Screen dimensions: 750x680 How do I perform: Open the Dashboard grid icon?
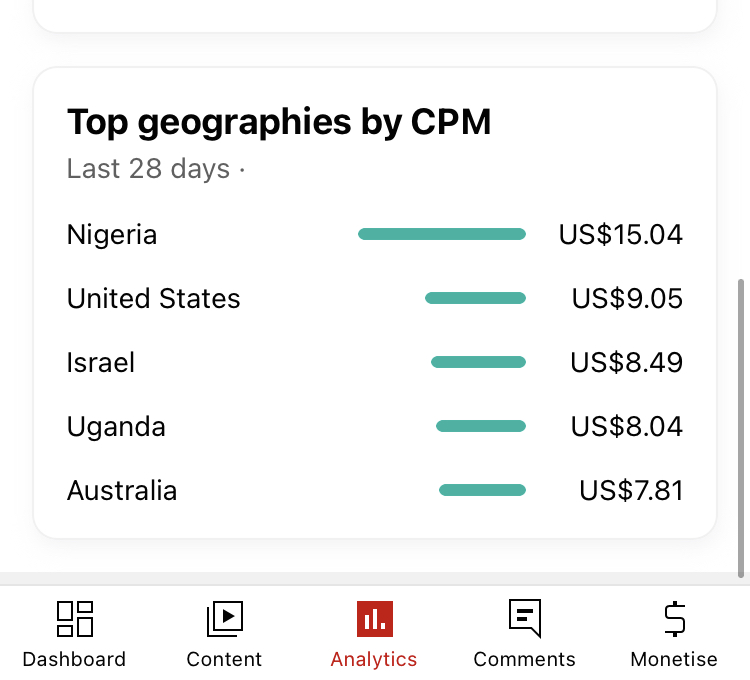point(75,619)
